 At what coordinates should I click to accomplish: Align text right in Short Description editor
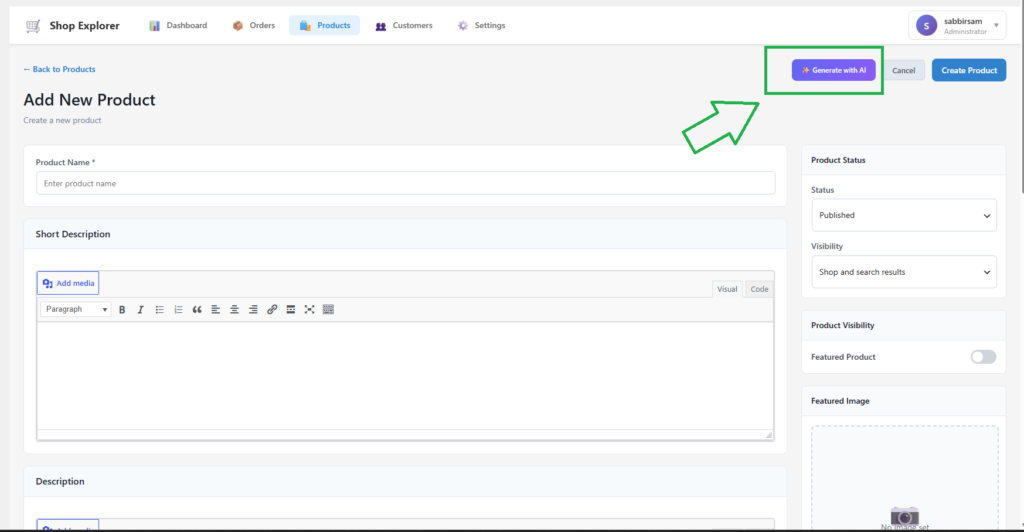(253, 309)
